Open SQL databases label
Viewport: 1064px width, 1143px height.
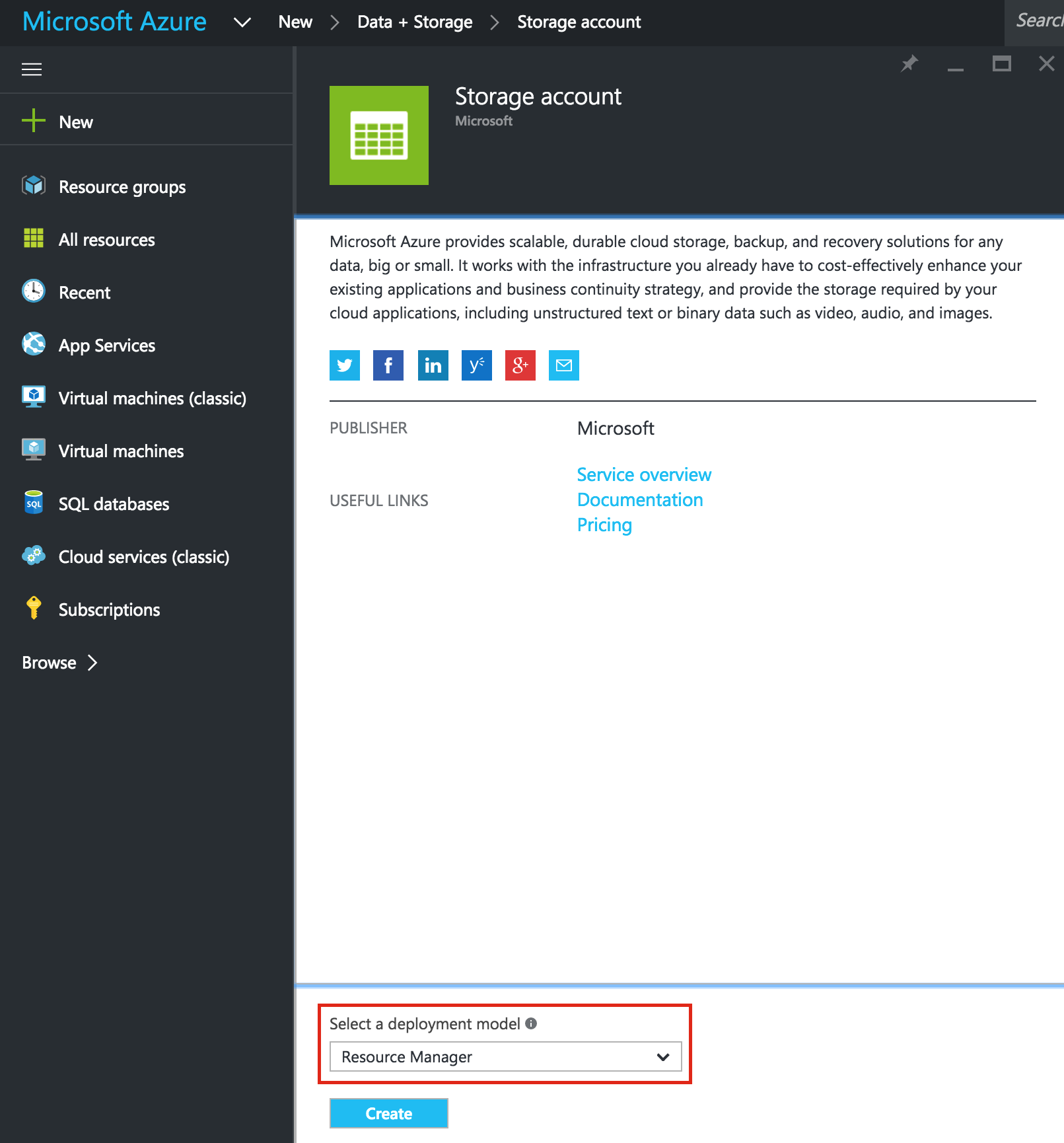(114, 504)
